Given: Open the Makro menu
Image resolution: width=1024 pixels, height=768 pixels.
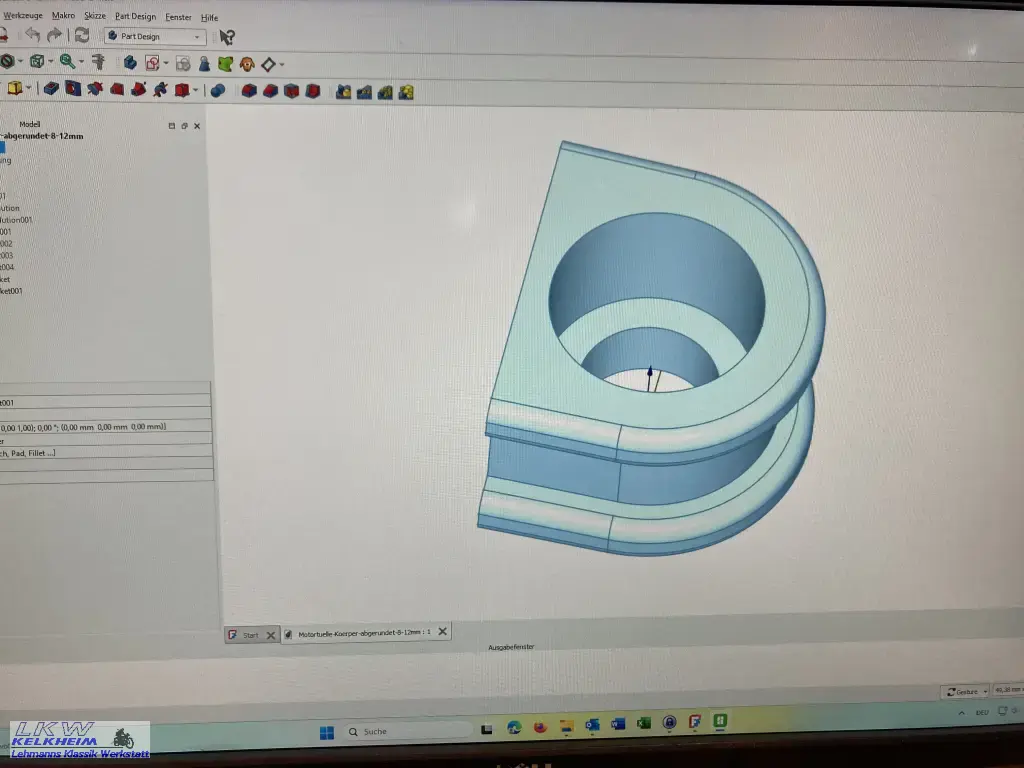Looking at the screenshot, I should [63, 15].
